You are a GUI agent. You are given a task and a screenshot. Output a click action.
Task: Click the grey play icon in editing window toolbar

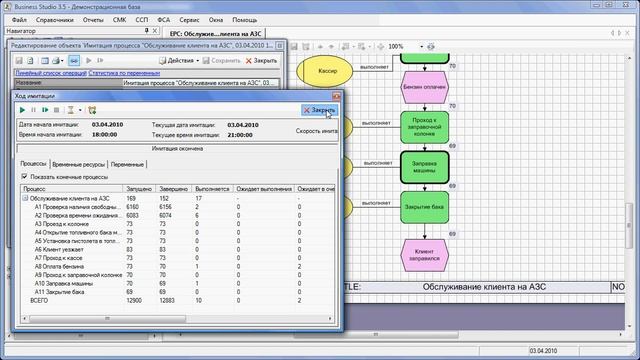[x=89, y=61]
